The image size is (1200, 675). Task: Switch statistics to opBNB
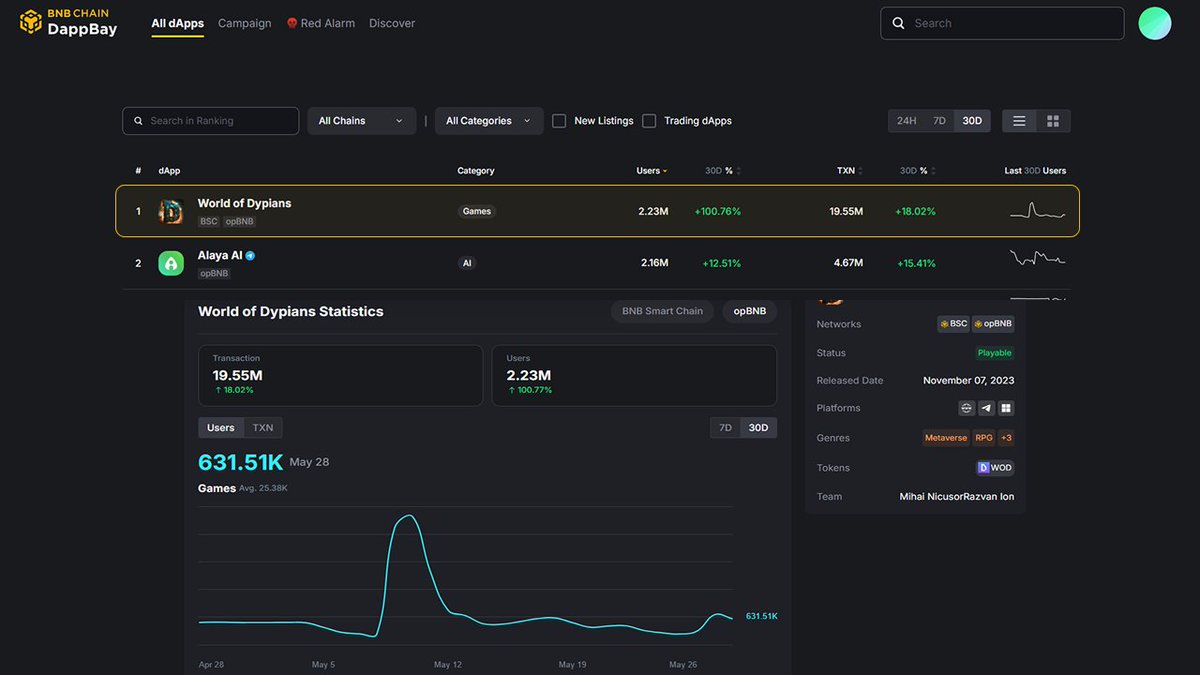(x=749, y=311)
